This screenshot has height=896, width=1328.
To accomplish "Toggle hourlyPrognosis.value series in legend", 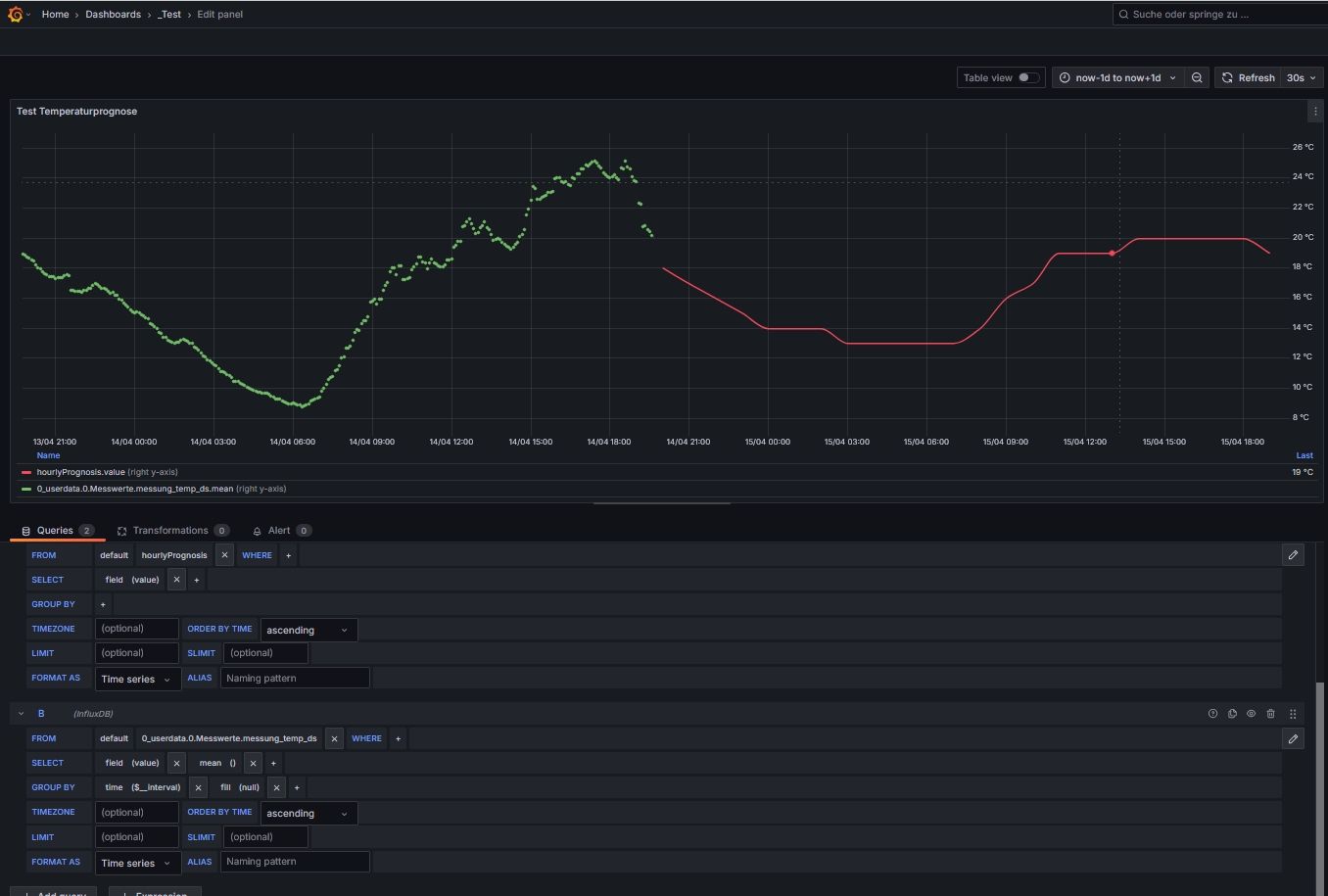I will pyautogui.click(x=81, y=472).
